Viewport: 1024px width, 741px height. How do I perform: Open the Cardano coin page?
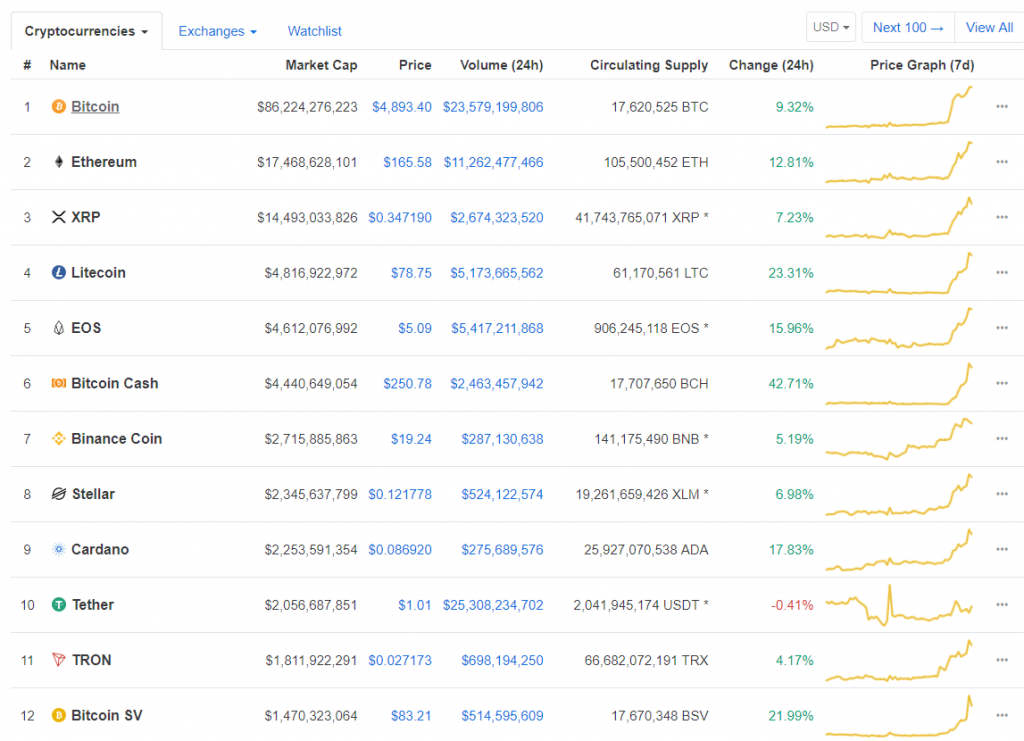pos(100,548)
